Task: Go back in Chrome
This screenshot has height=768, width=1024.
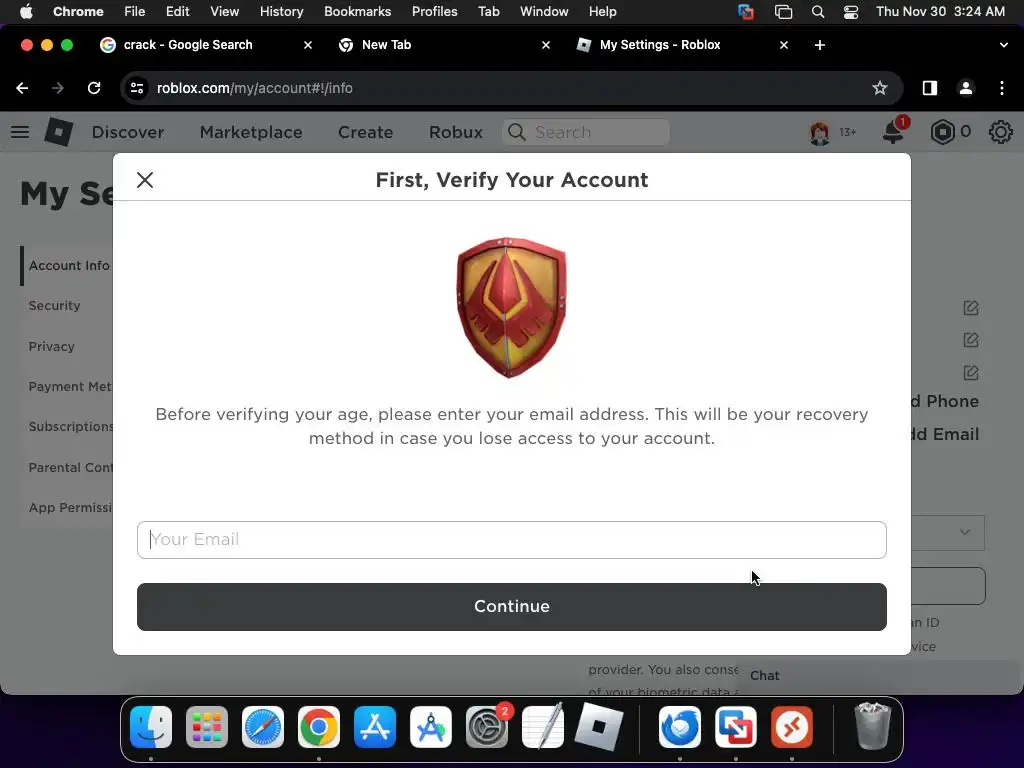Action: (22, 88)
